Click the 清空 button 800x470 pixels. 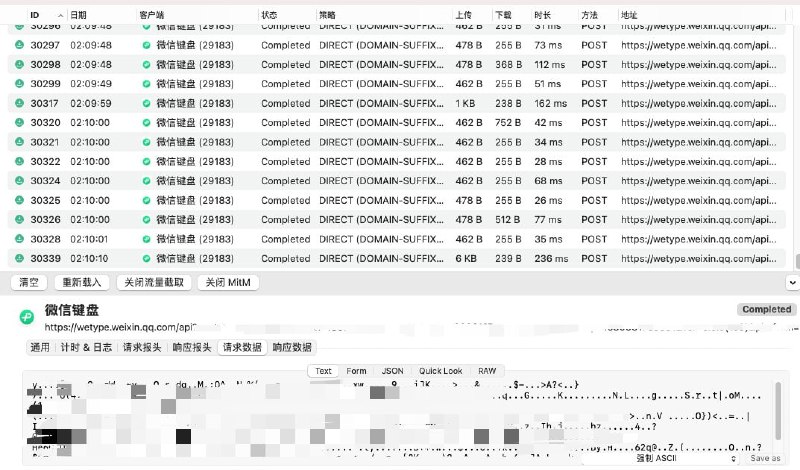tap(29, 282)
